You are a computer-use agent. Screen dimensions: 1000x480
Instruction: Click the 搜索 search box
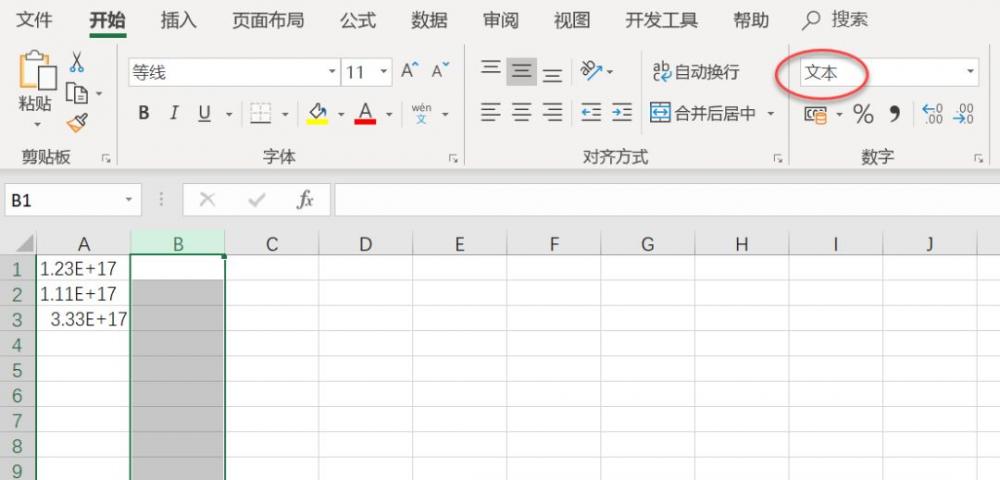(835, 20)
